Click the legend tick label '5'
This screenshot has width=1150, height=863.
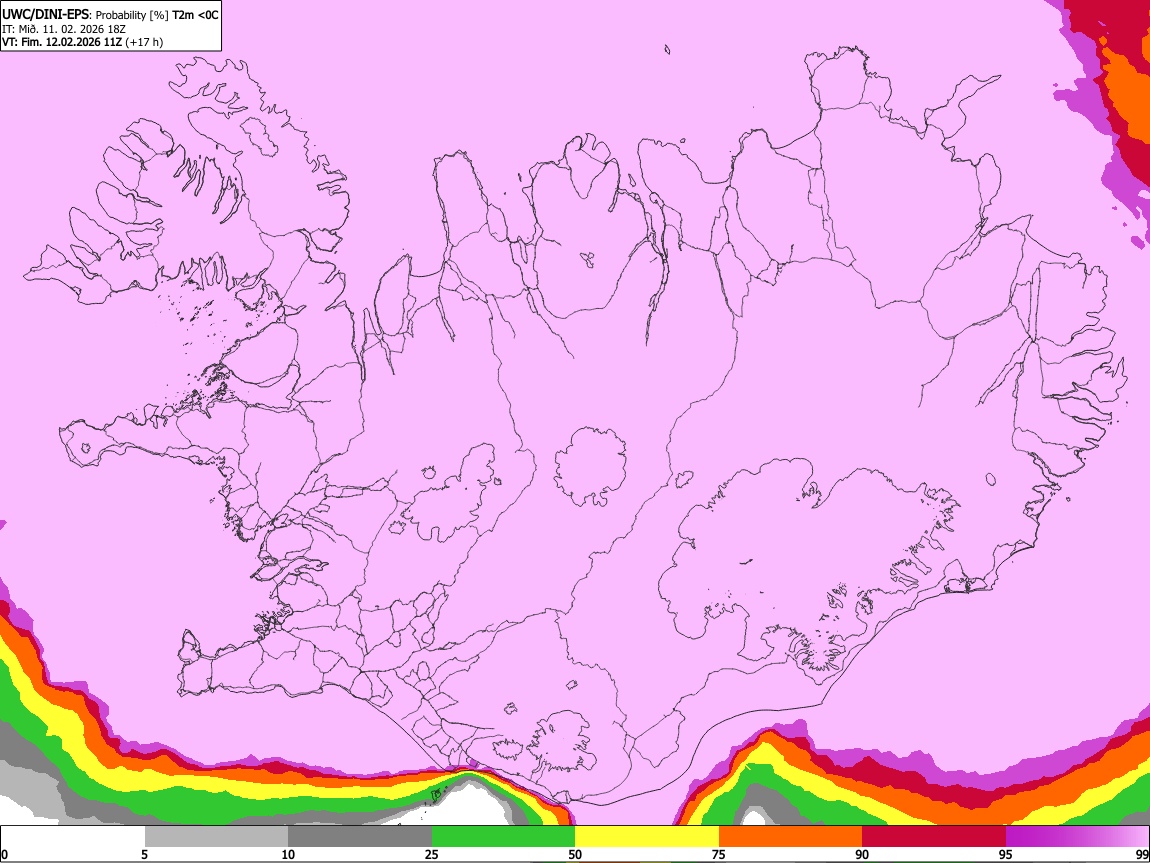(x=144, y=854)
